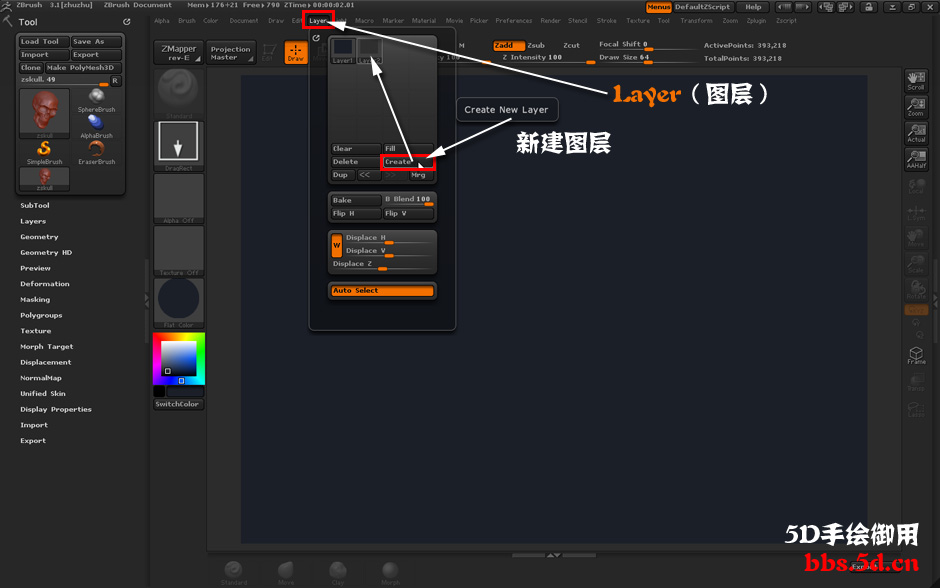The width and height of the screenshot is (940, 588).
Task: Select Morph brush in bottom shelf
Action: [390, 573]
